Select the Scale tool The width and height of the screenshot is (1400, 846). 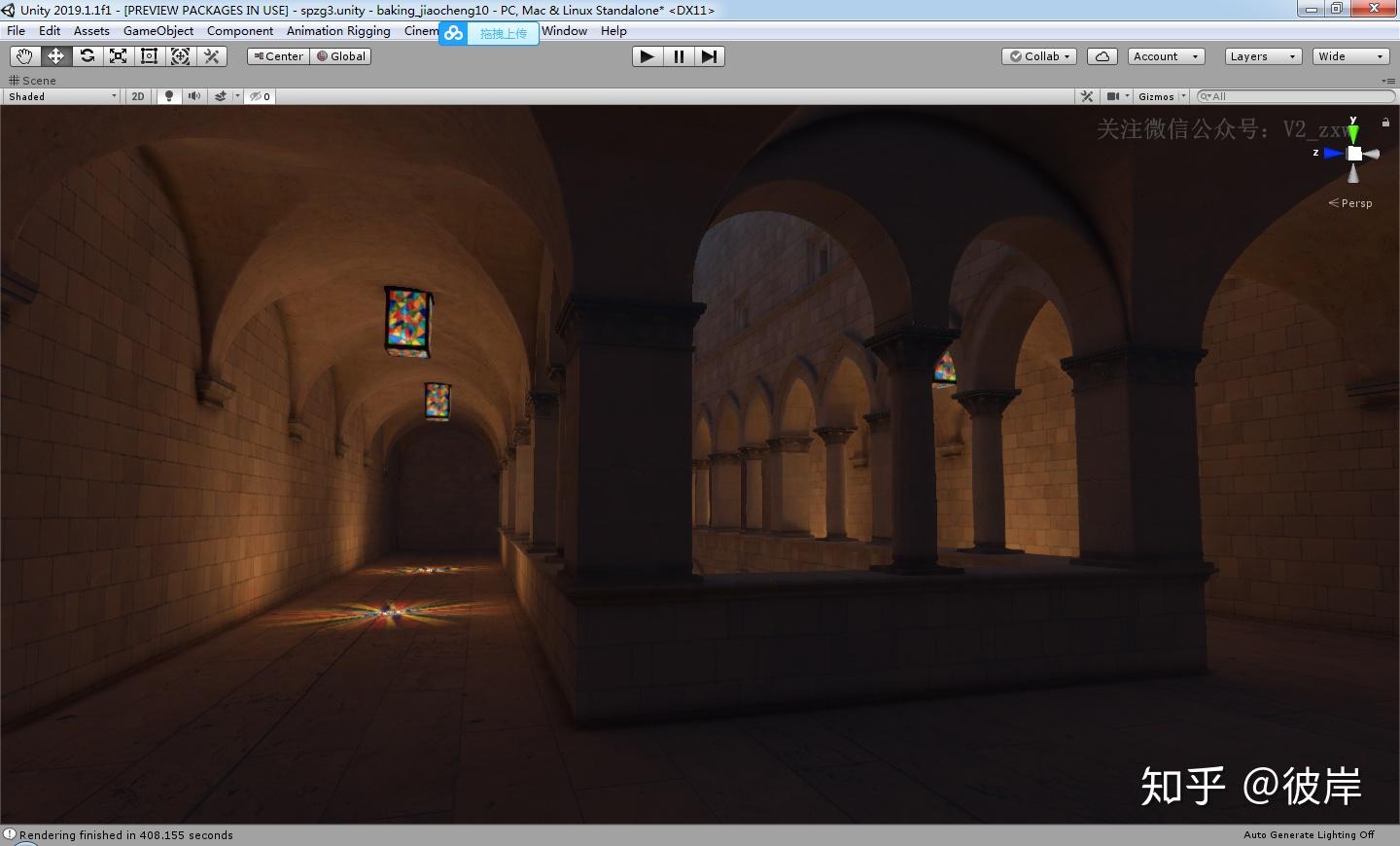coord(119,56)
